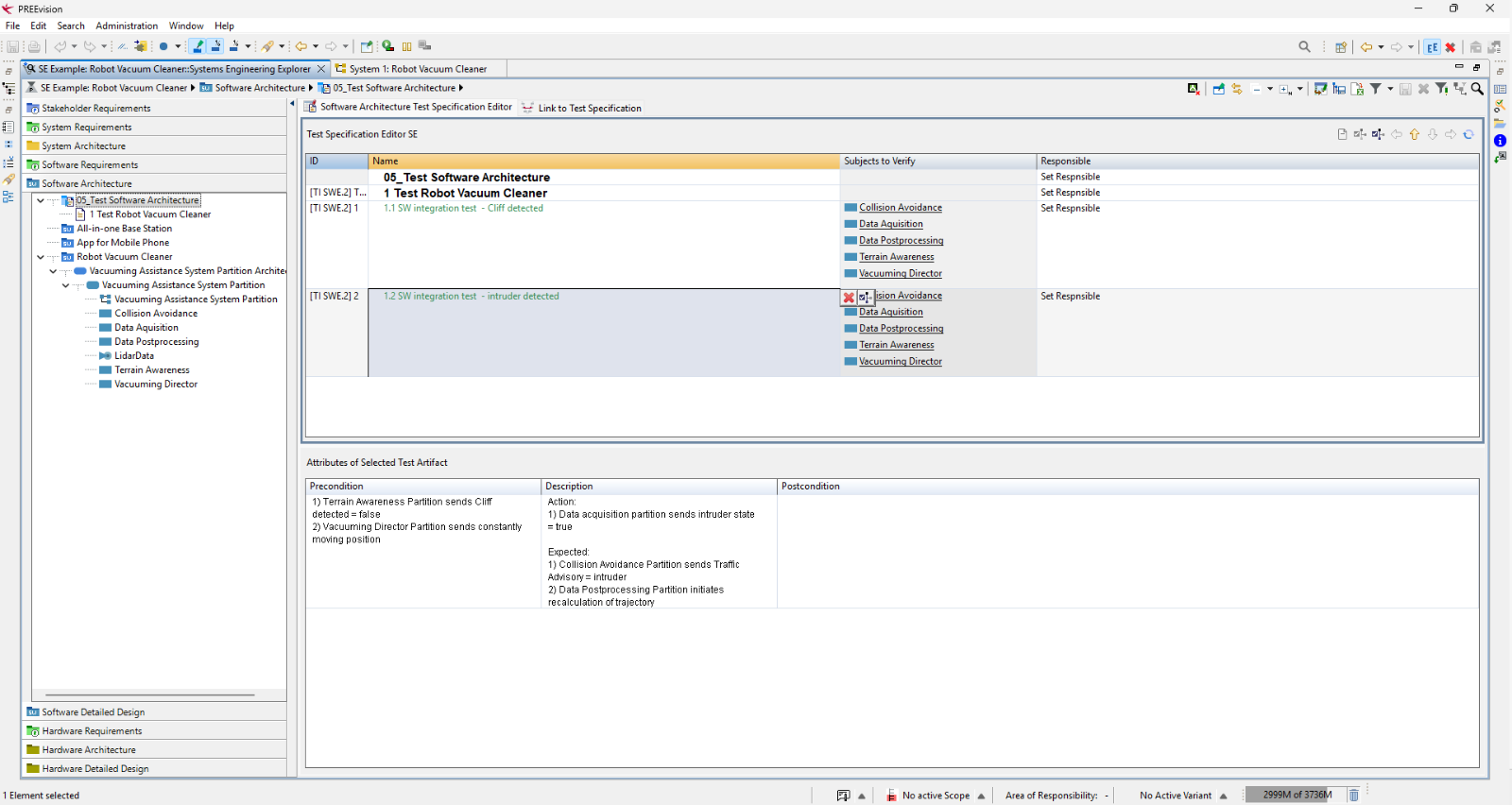Open the undo history dropdown arrow
Image resolution: width=1512 pixels, height=805 pixels.
coord(75,46)
